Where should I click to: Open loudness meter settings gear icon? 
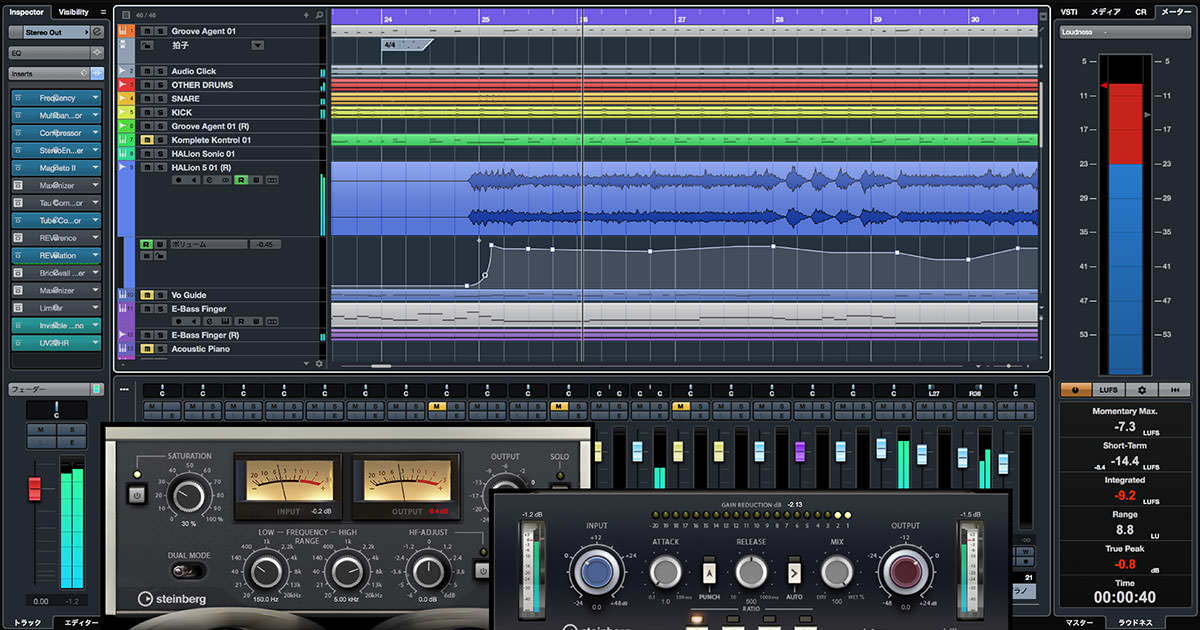(1141, 389)
